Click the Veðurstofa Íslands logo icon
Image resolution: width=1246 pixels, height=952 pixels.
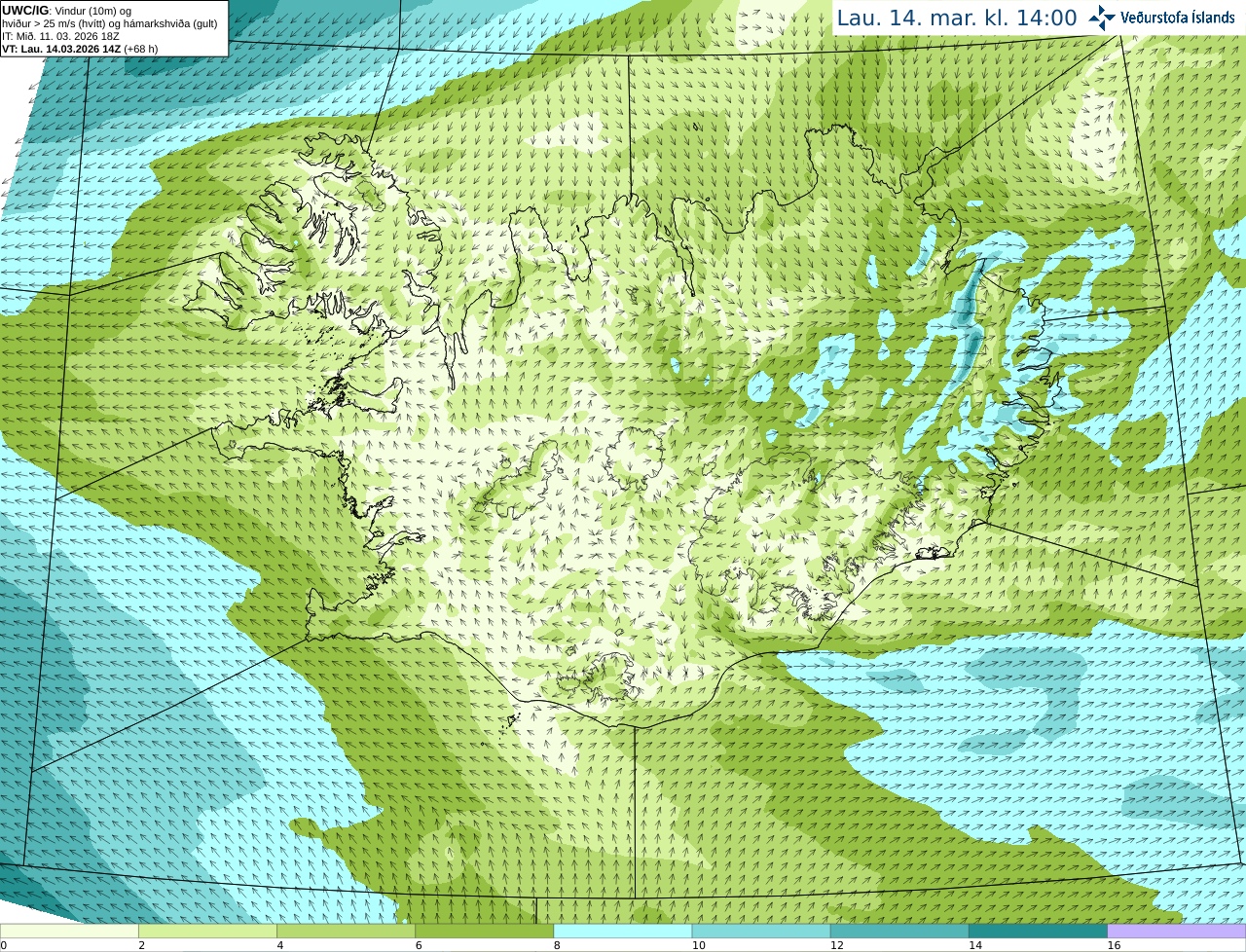click(1102, 18)
